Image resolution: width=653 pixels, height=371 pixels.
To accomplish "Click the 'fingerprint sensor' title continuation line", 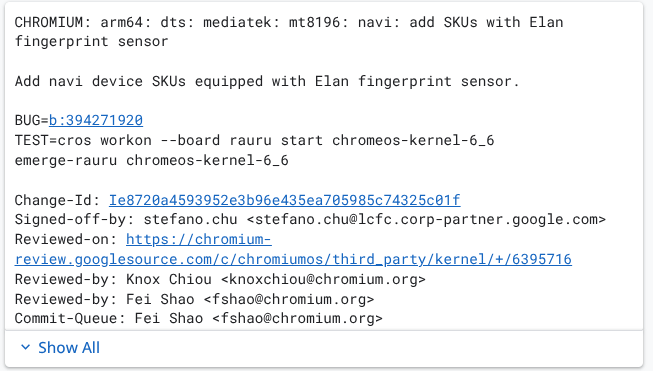I will 91,41.
